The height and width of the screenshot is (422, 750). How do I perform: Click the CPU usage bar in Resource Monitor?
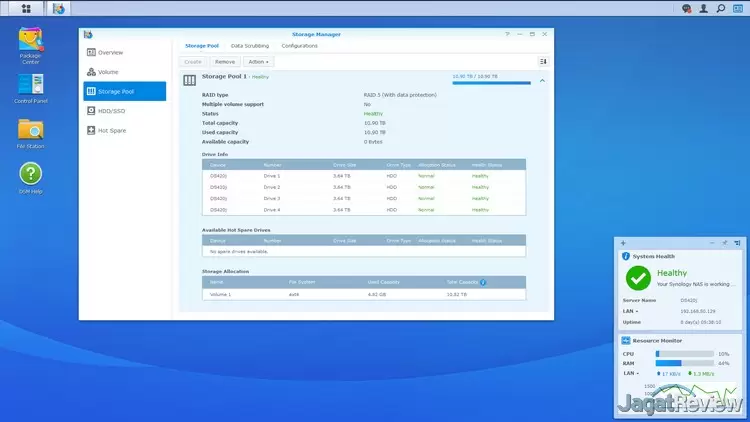[684, 354]
